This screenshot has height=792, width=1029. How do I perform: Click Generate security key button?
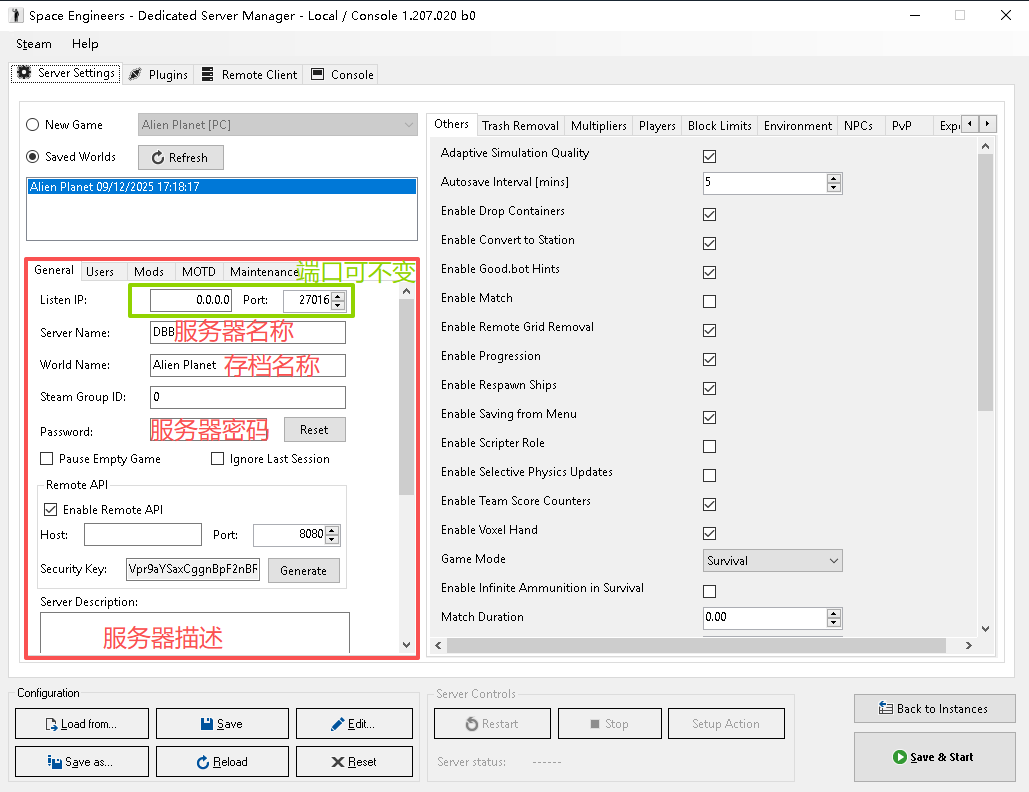click(303, 571)
